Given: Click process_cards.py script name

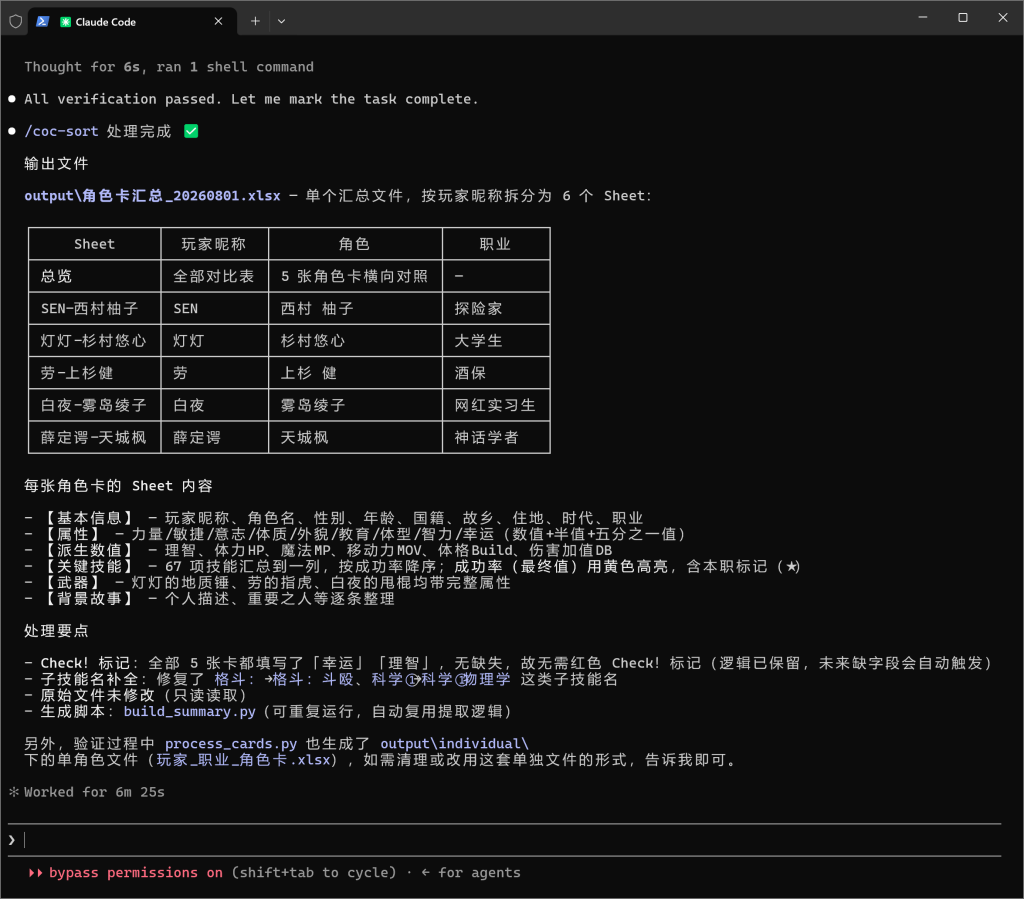Looking at the screenshot, I should click(231, 744).
